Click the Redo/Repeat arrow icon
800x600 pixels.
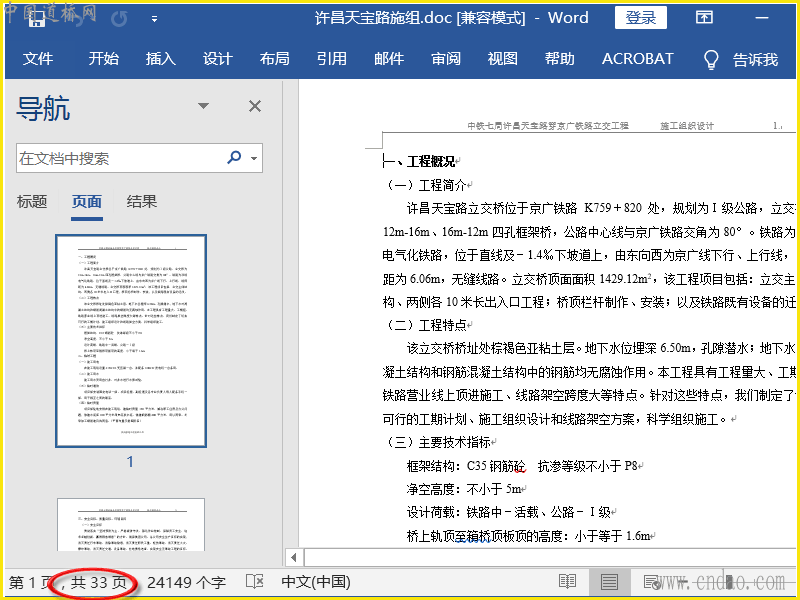(119, 19)
